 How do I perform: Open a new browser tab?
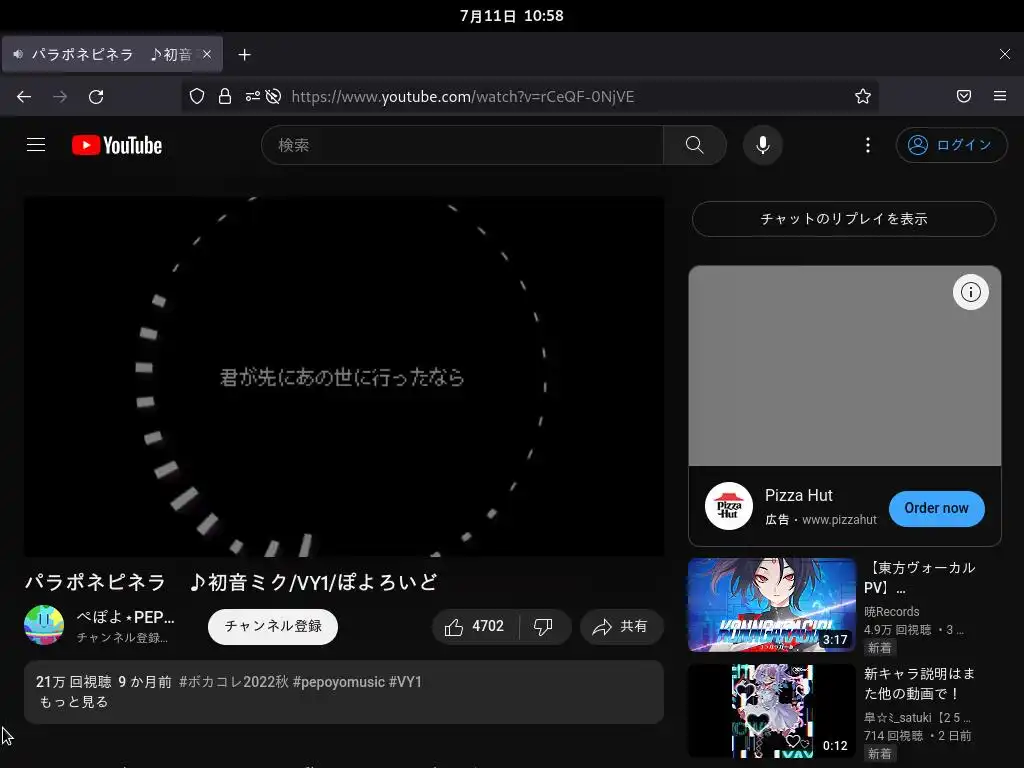click(244, 55)
